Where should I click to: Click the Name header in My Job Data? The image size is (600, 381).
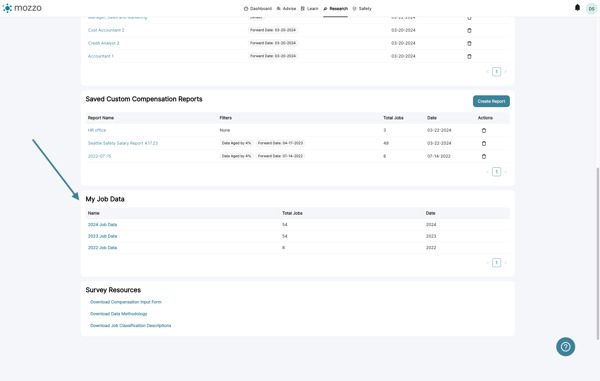(94, 213)
